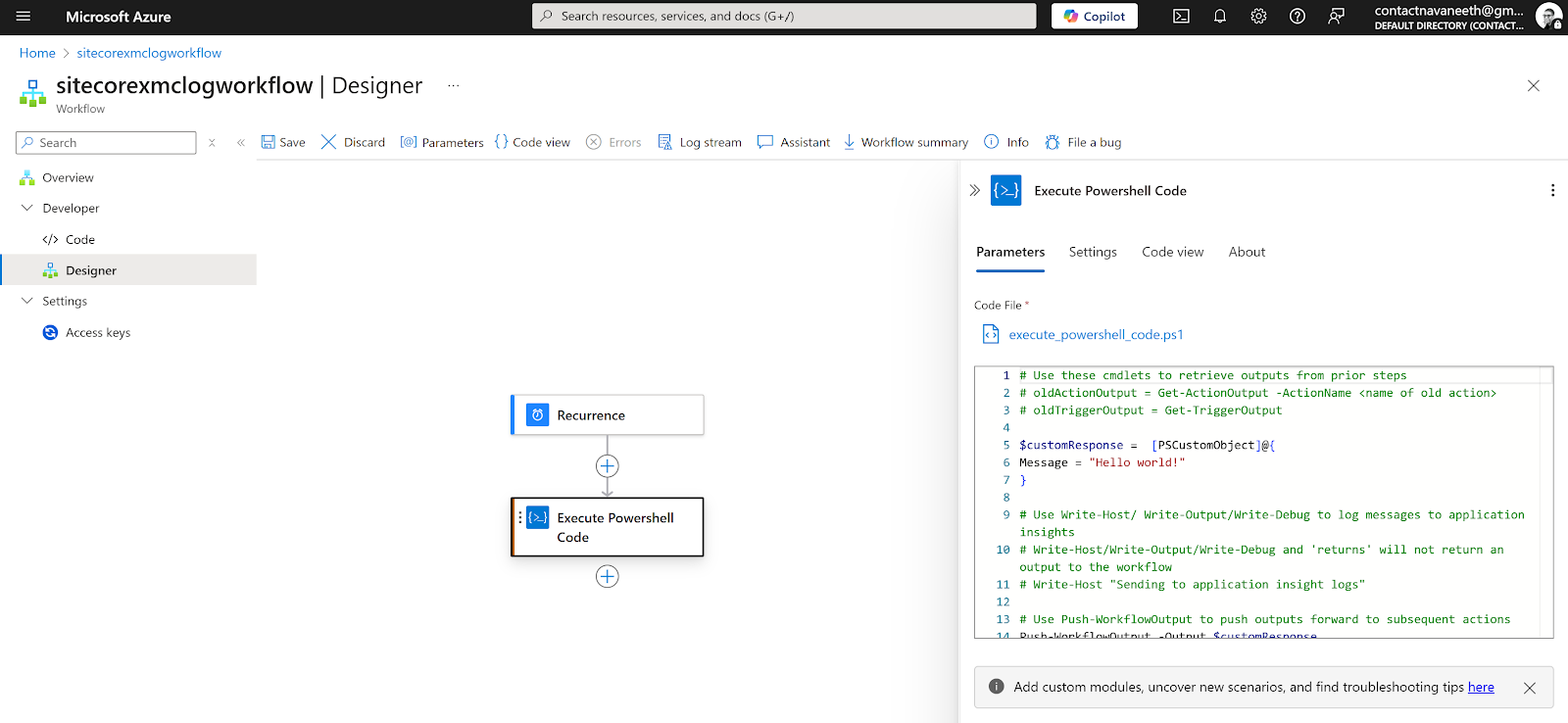Screen dimensions: 1568x723
Task: Go to Home breadcrumb
Action: tap(37, 53)
